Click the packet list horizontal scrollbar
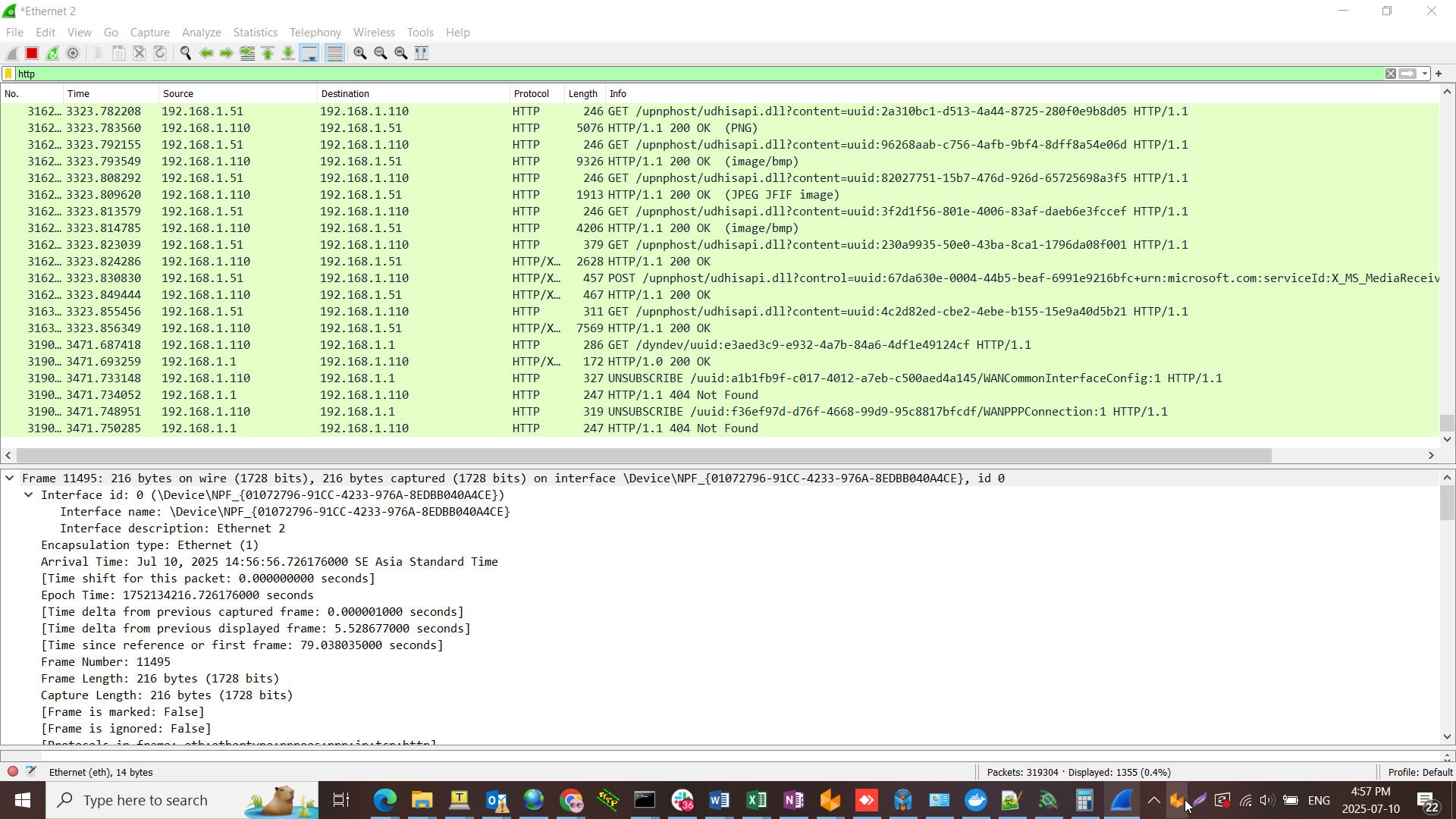Screen dimensions: 1456x819 (644, 456)
